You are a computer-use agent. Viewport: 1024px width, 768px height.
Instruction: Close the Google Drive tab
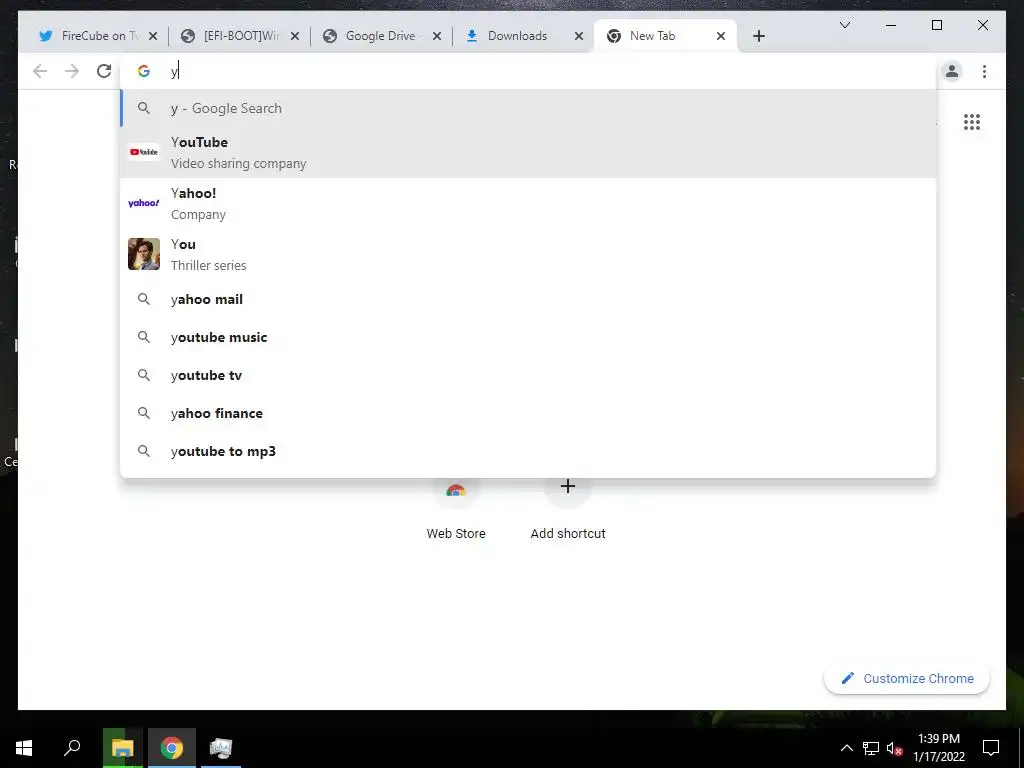coord(437,36)
